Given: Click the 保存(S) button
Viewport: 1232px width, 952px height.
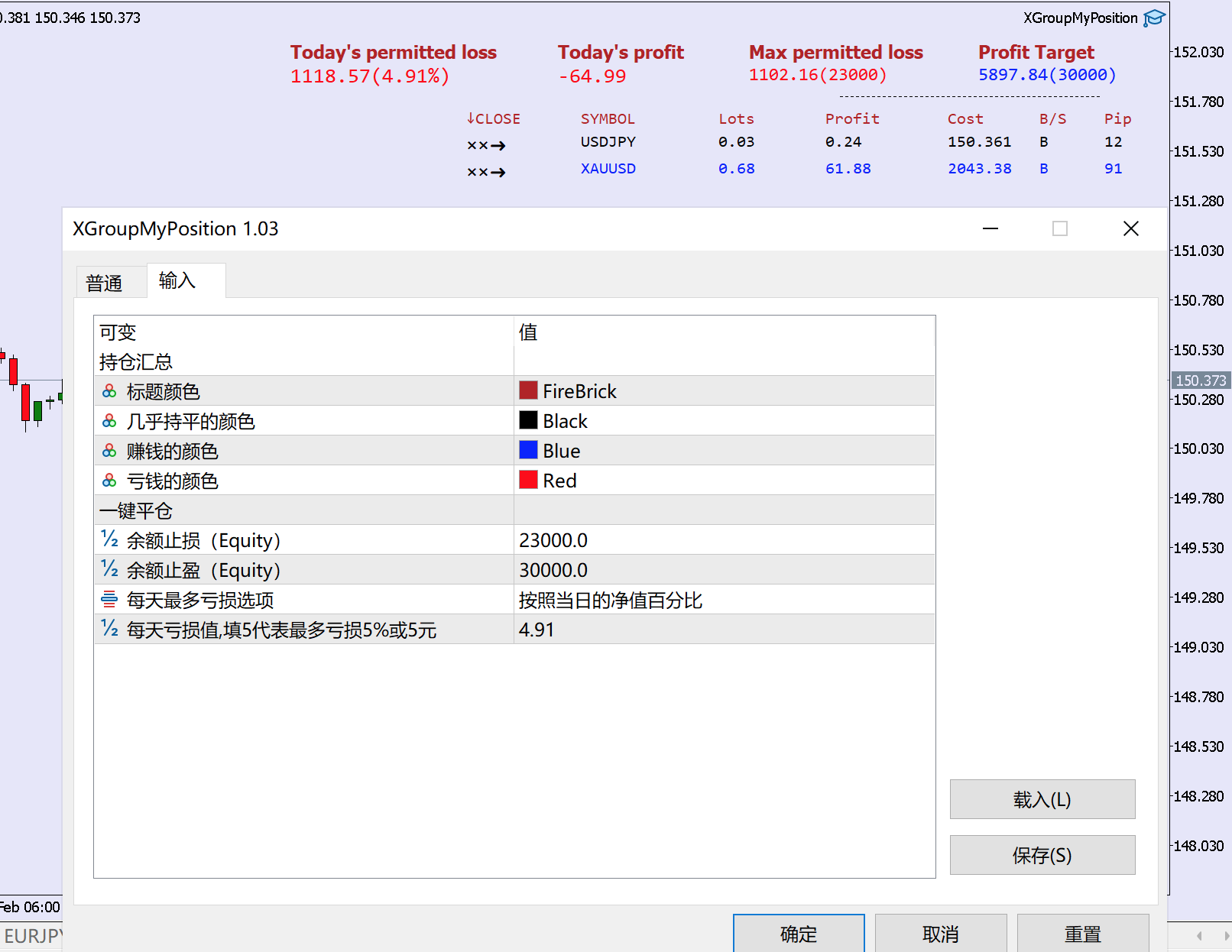Looking at the screenshot, I should click(x=1042, y=855).
